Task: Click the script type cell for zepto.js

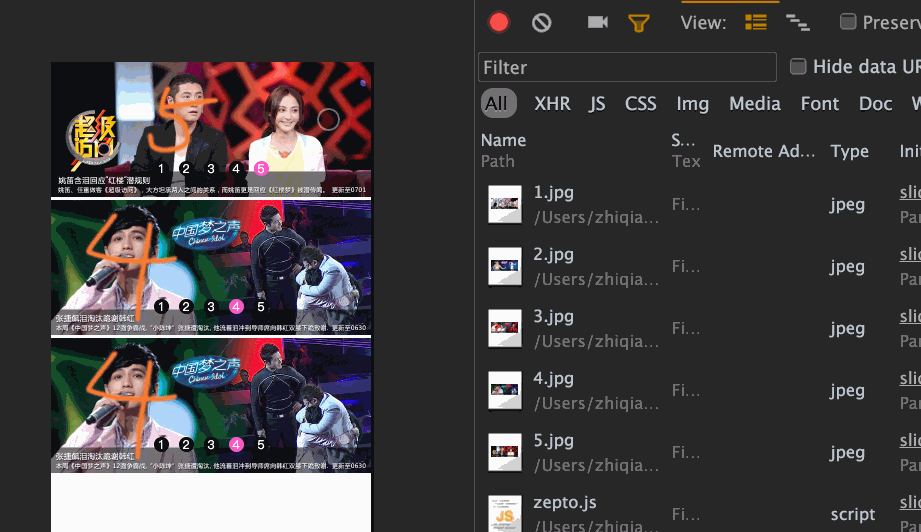Action: 853,515
